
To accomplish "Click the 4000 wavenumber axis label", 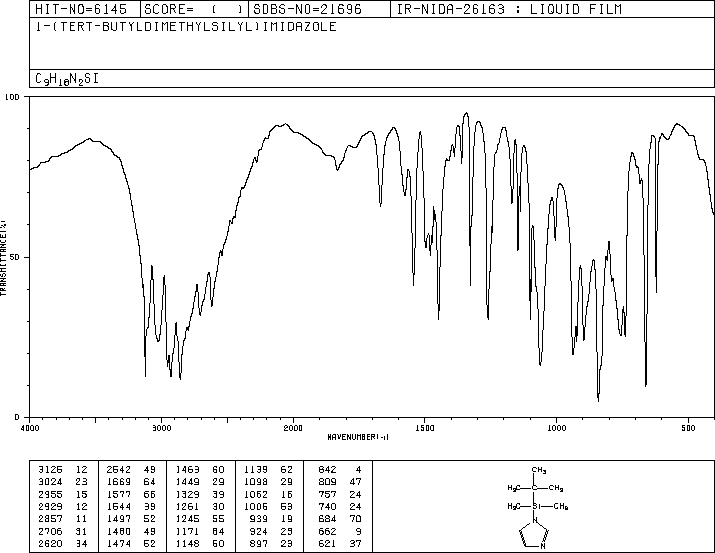I will (30, 428).
